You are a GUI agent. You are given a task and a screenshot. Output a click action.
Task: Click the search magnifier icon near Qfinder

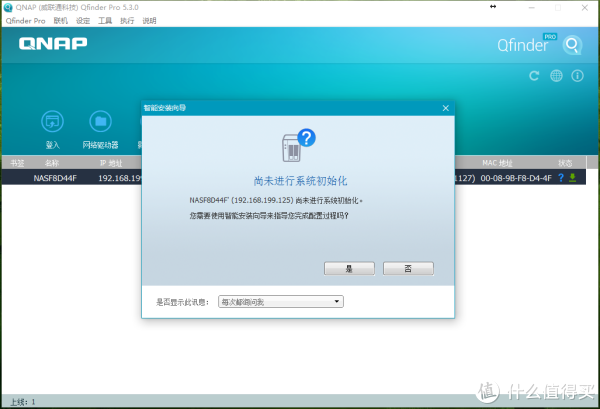coord(572,45)
